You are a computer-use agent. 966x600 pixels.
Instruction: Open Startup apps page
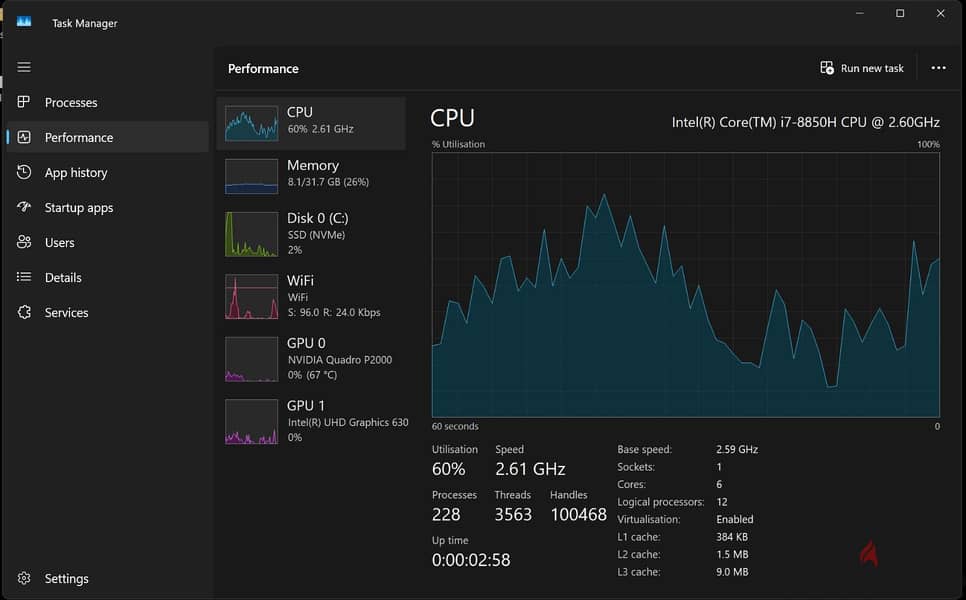point(108,208)
